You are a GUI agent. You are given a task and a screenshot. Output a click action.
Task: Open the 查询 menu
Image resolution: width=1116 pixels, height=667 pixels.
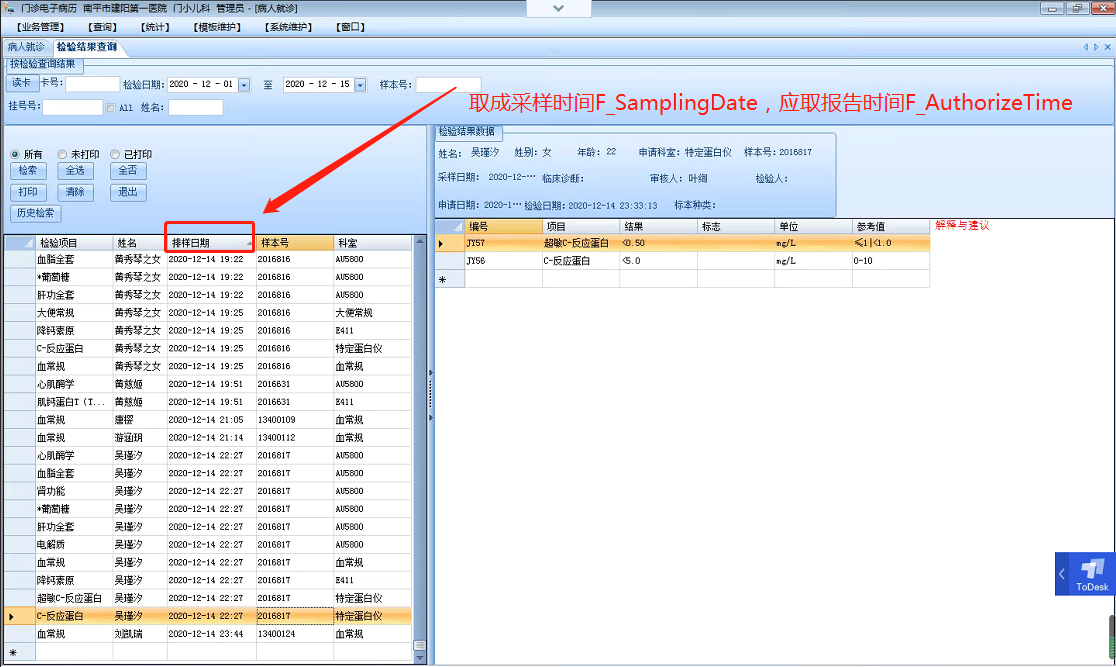pos(102,27)
